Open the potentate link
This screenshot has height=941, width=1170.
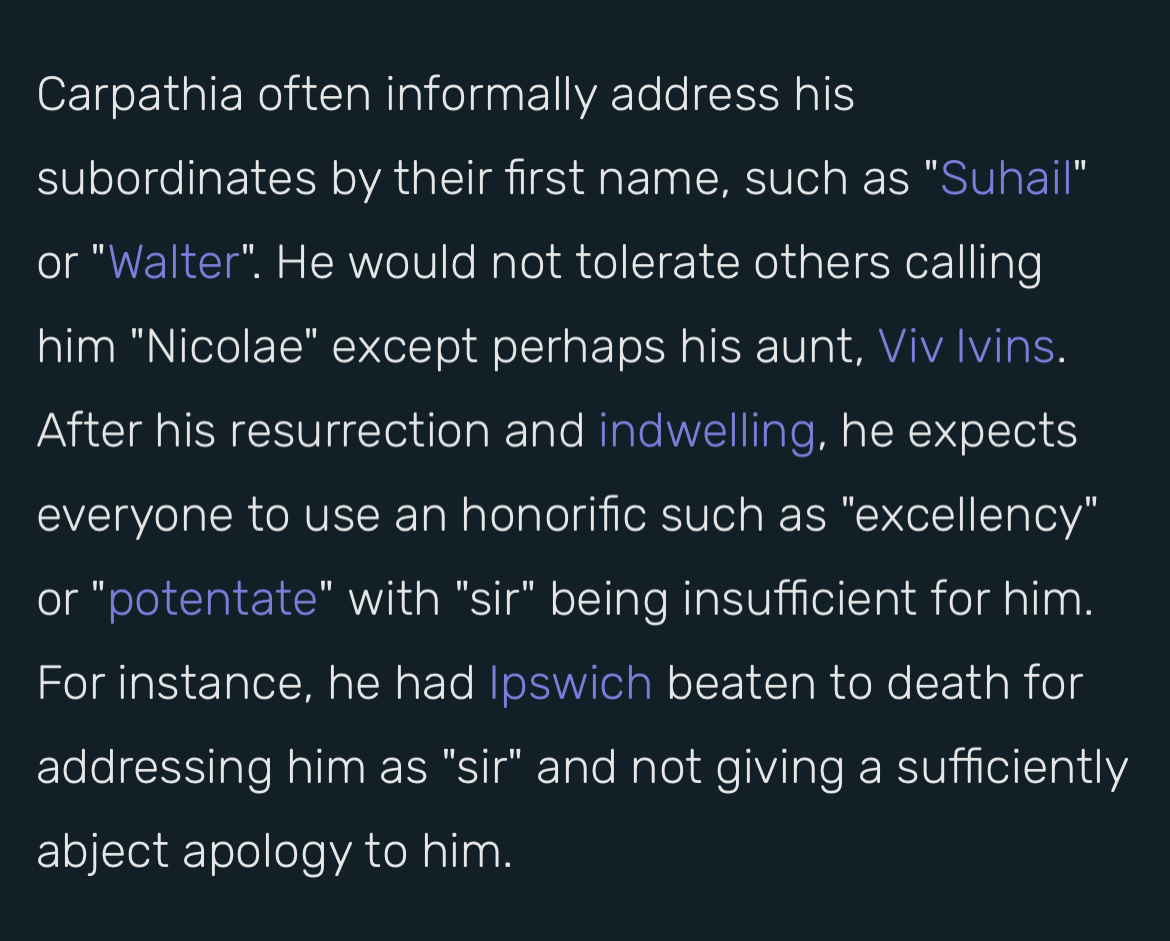[213, 600]
